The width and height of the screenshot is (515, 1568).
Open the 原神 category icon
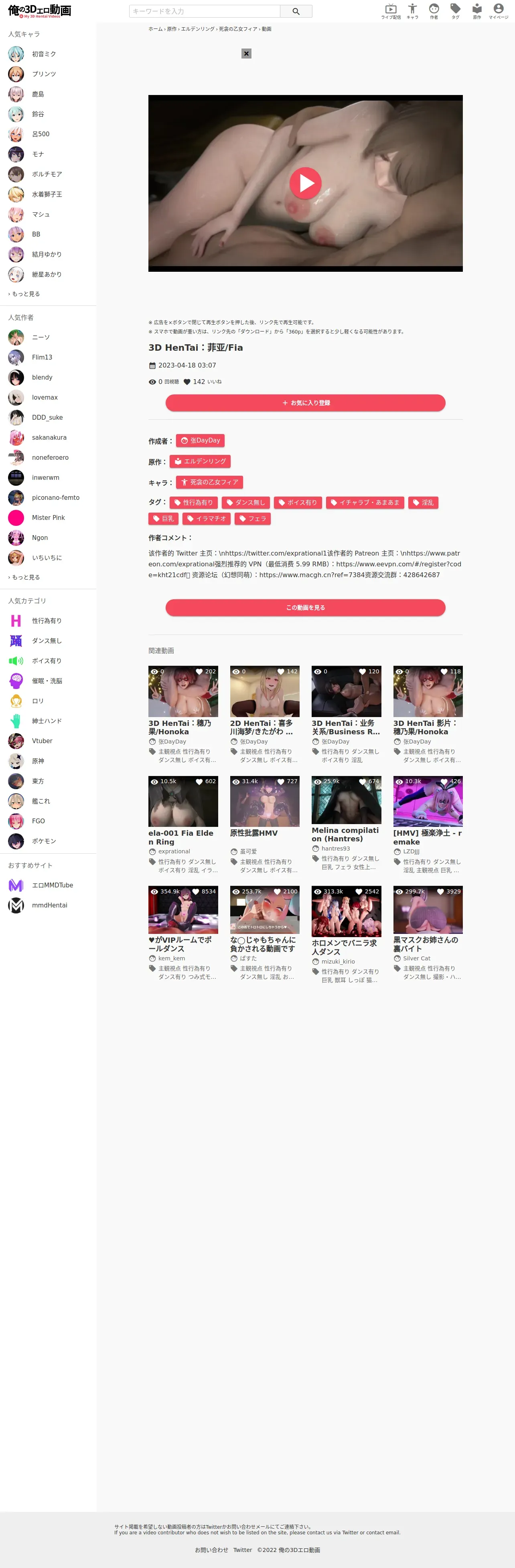tap(16, 761)
